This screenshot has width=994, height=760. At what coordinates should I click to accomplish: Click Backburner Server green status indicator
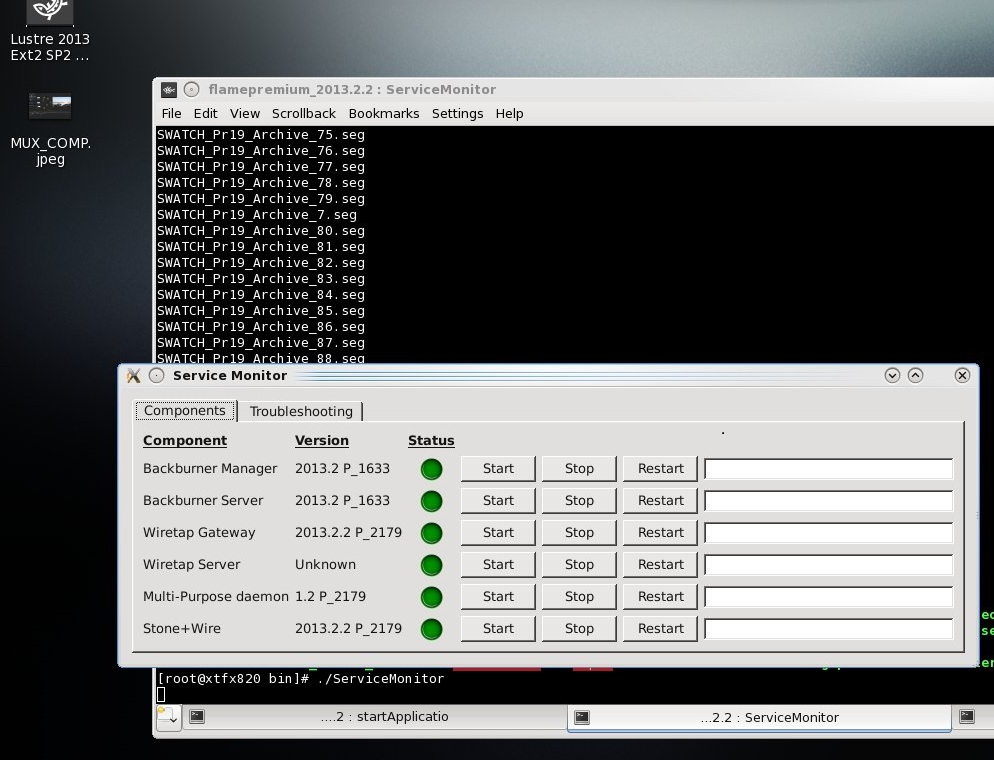click(x=432, y=501)
